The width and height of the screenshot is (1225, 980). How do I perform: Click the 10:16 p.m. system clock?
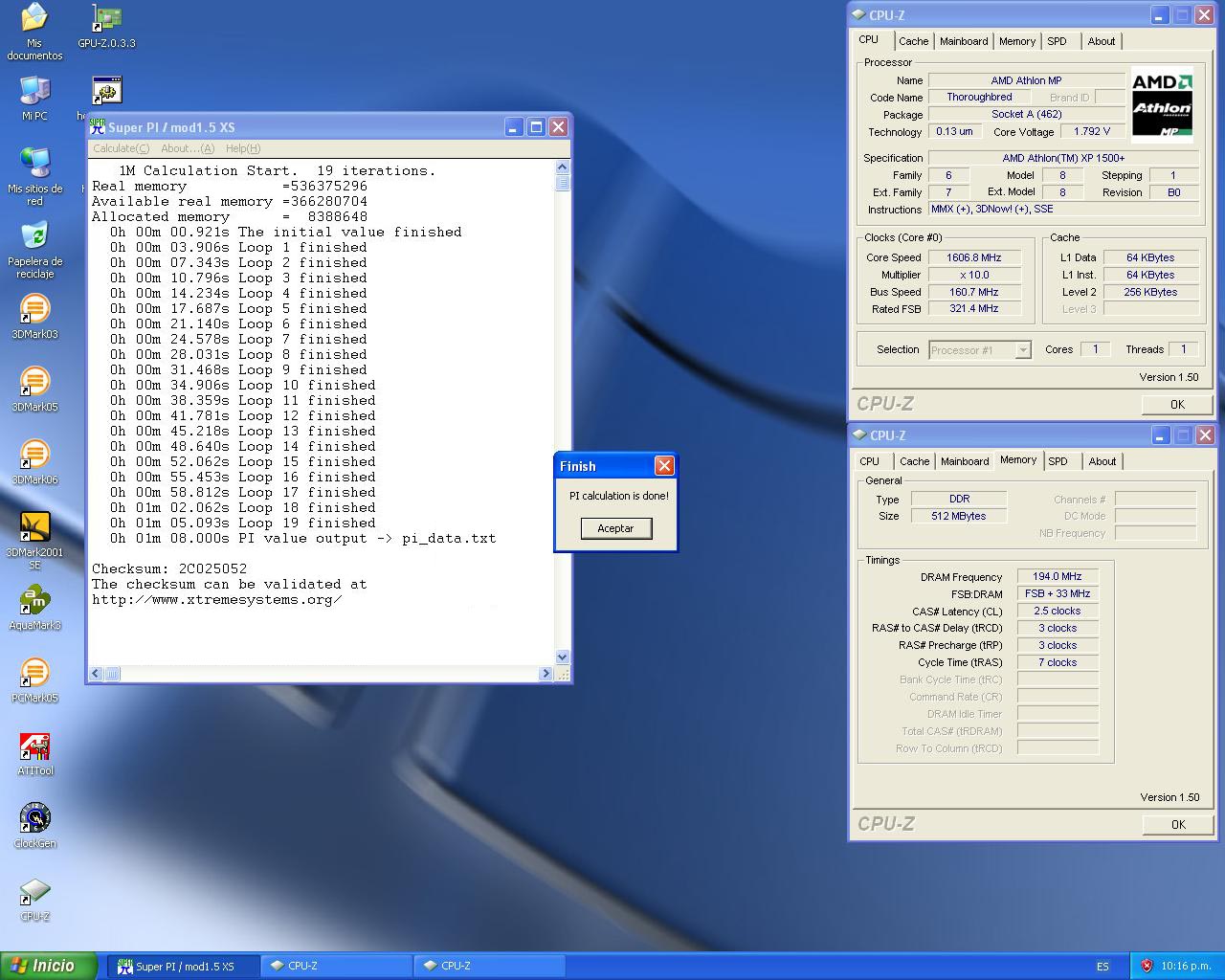point(1186,967)
